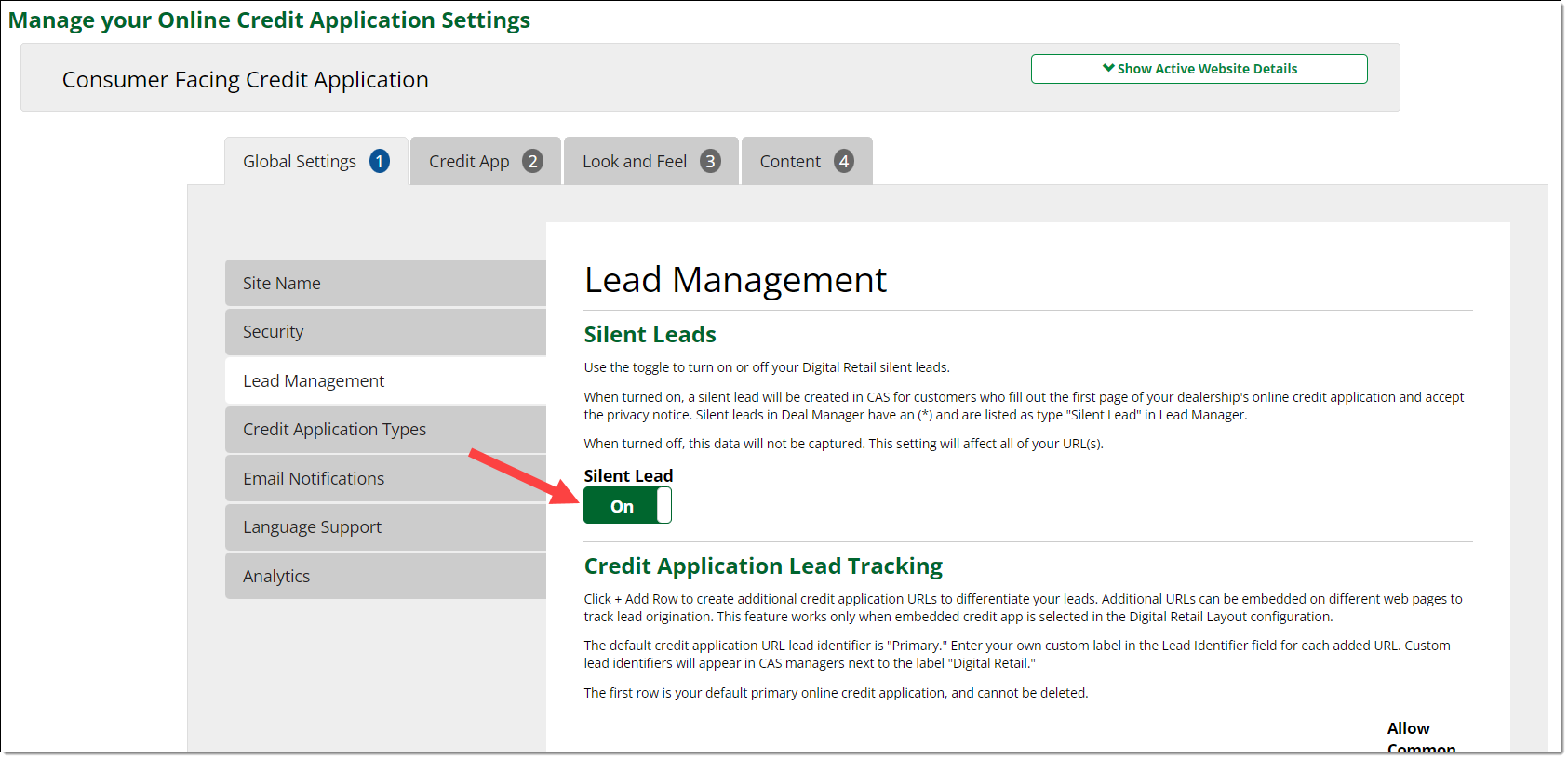Switch to the Credit App tab

(470, 162)
